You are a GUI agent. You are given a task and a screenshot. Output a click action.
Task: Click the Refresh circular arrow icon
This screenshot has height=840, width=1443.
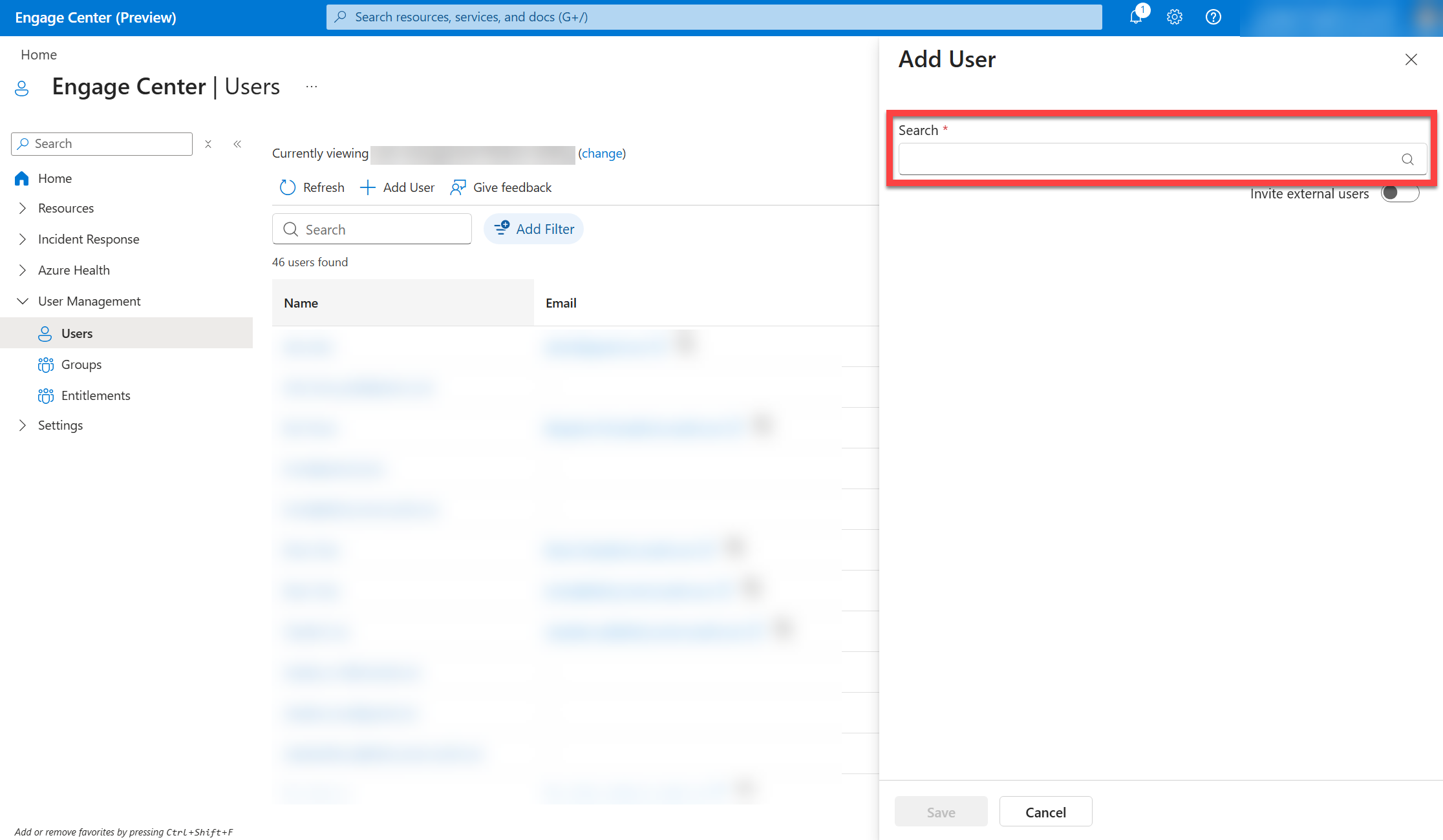pyautogui.click(x=288, y=187)
